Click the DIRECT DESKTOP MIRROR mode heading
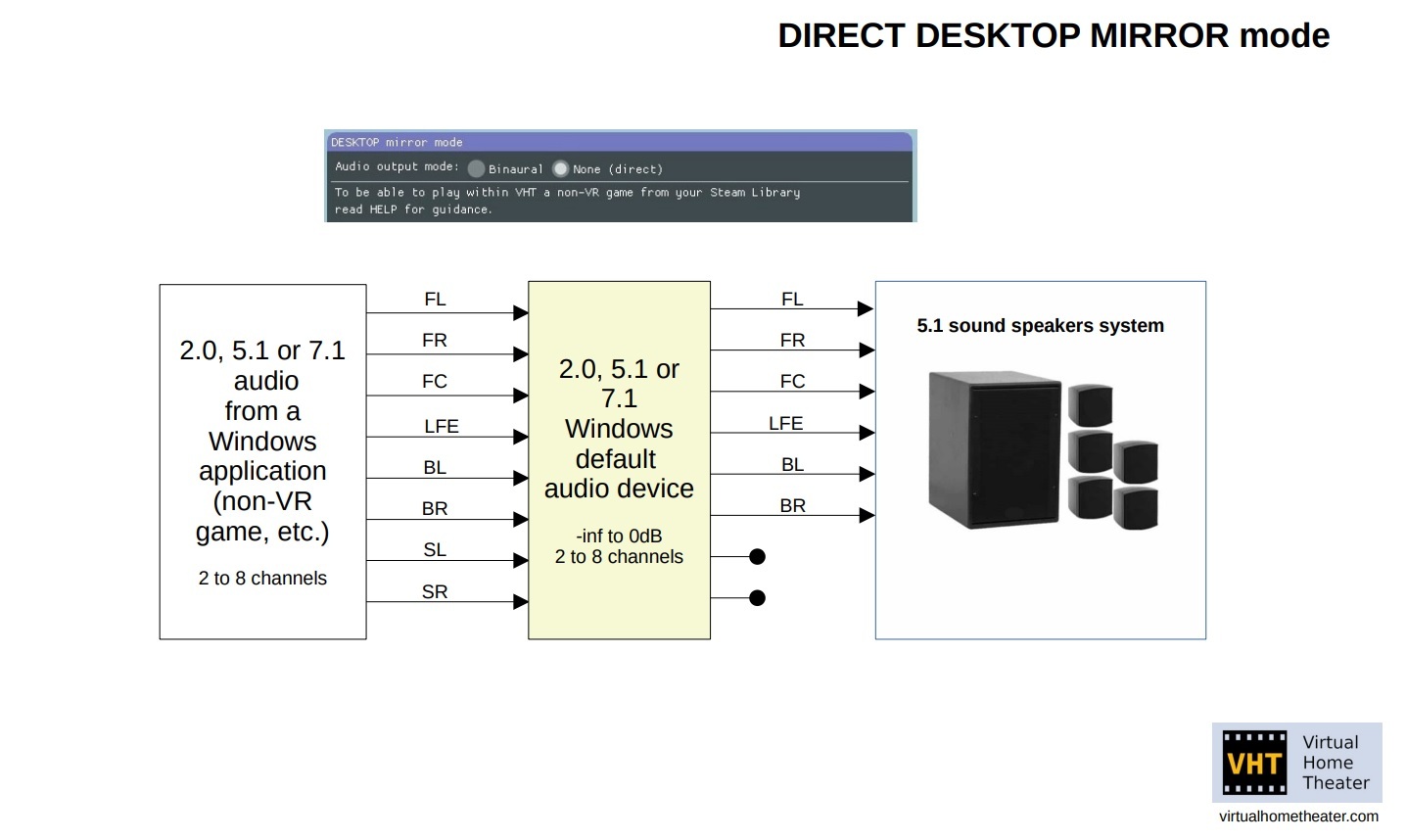Screen dimensions: 1406x840 click(x=1054, y=36)
